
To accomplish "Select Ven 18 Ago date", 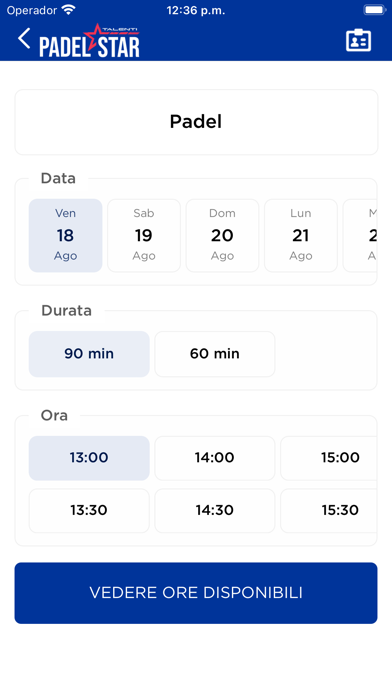I will pos(66,235).
